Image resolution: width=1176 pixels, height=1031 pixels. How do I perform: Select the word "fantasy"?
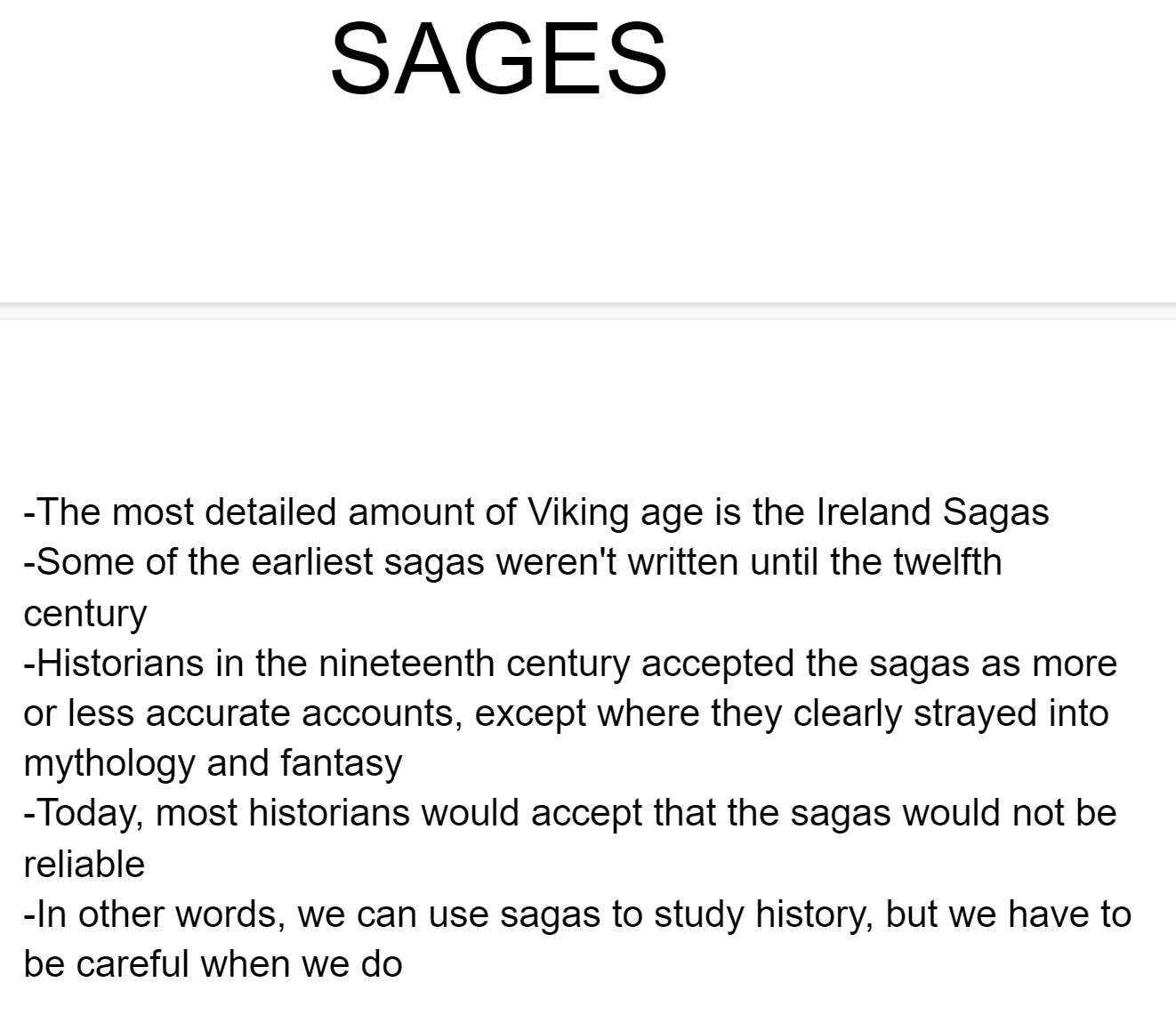click(x=341, y=764)
